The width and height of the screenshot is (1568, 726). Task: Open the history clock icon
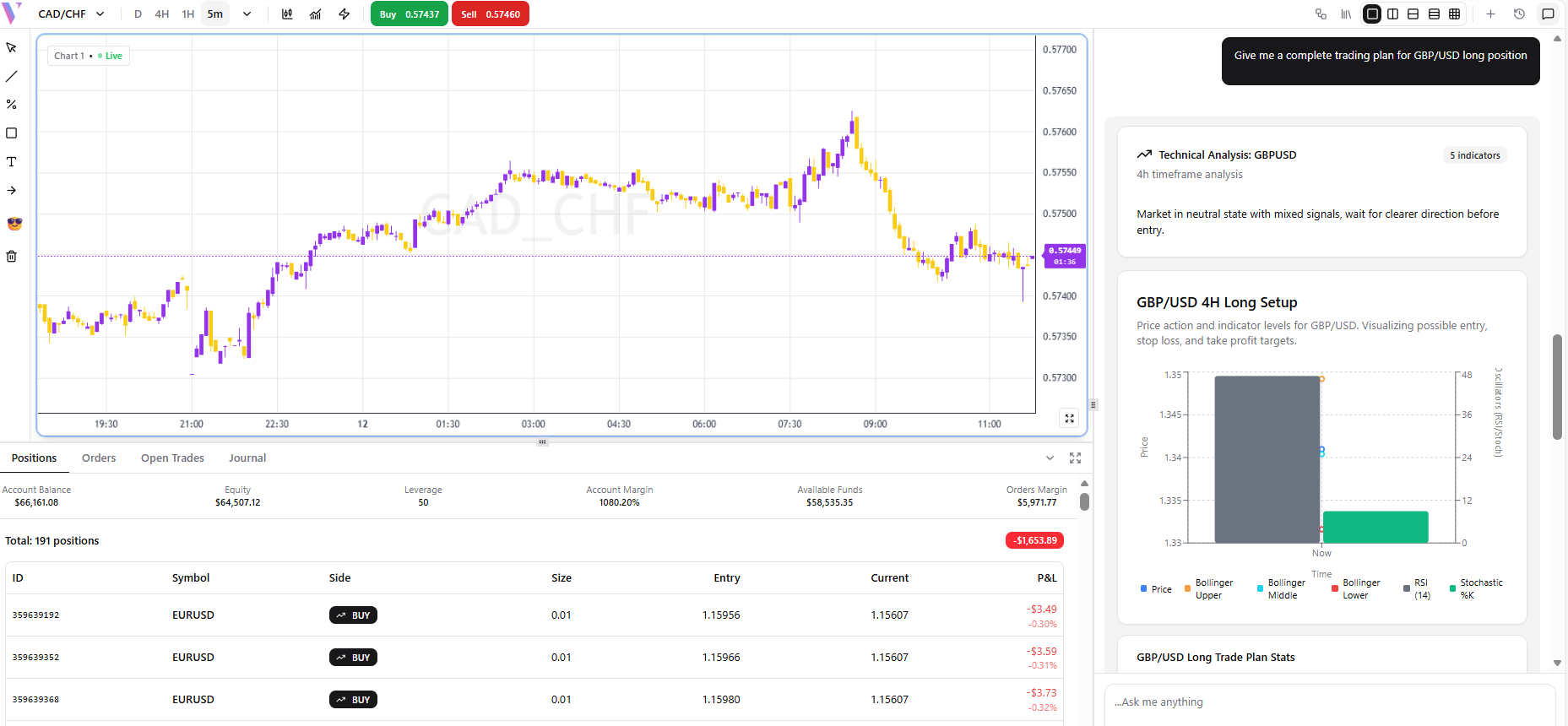tap(1519, 14)
